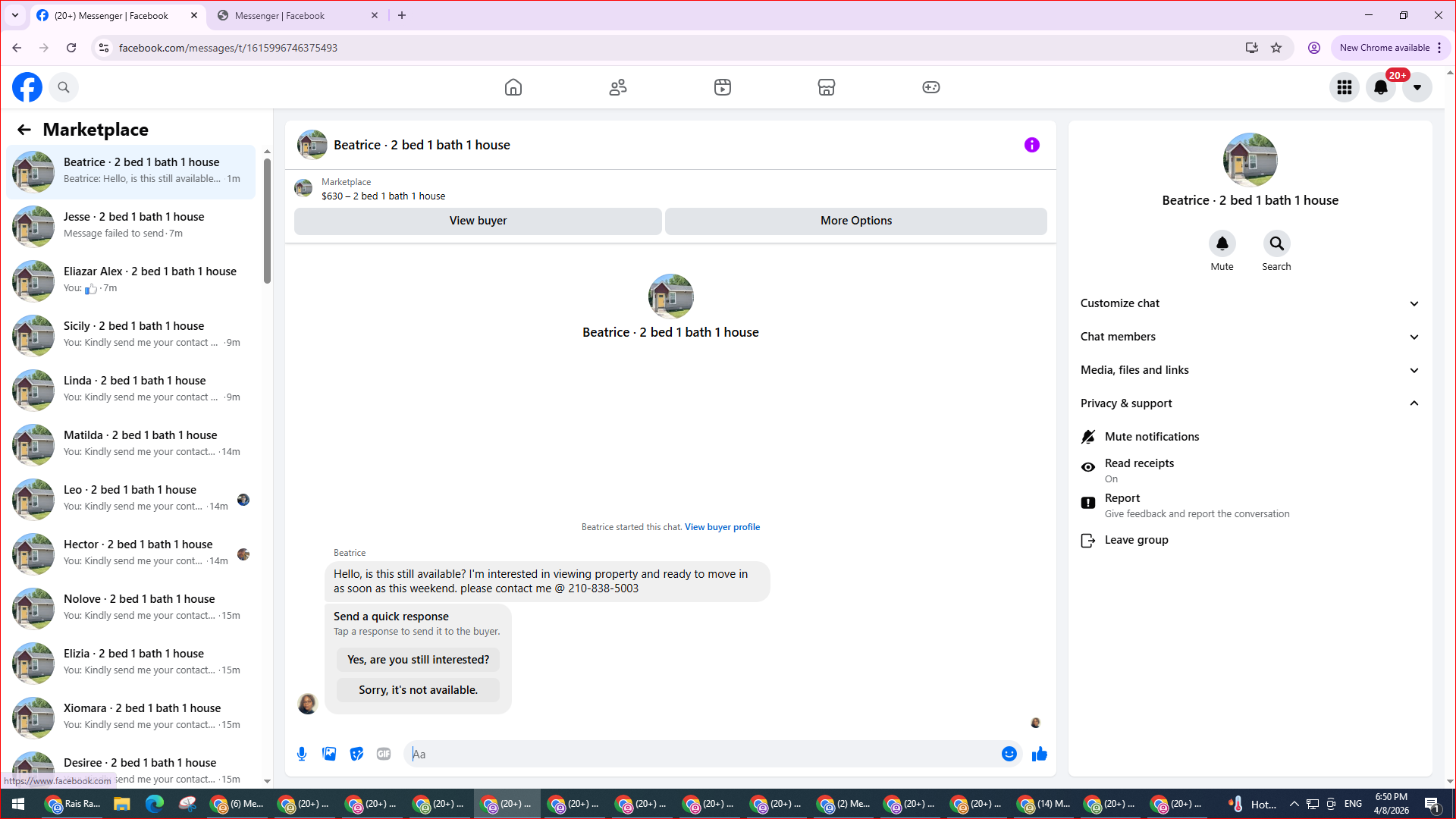Open emoji picker in message box
This screenshot has height=819, width=1456.
point(1009,754)
